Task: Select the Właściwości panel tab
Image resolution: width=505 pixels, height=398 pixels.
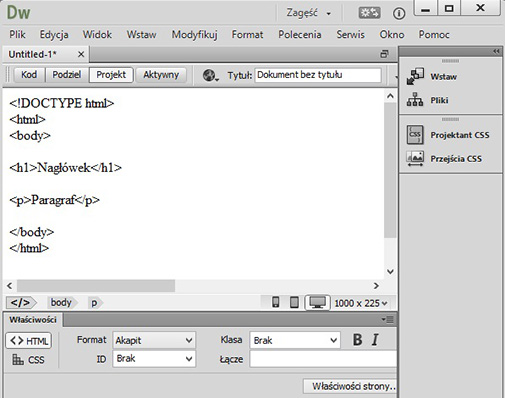Action: click(x=33, y=320)
